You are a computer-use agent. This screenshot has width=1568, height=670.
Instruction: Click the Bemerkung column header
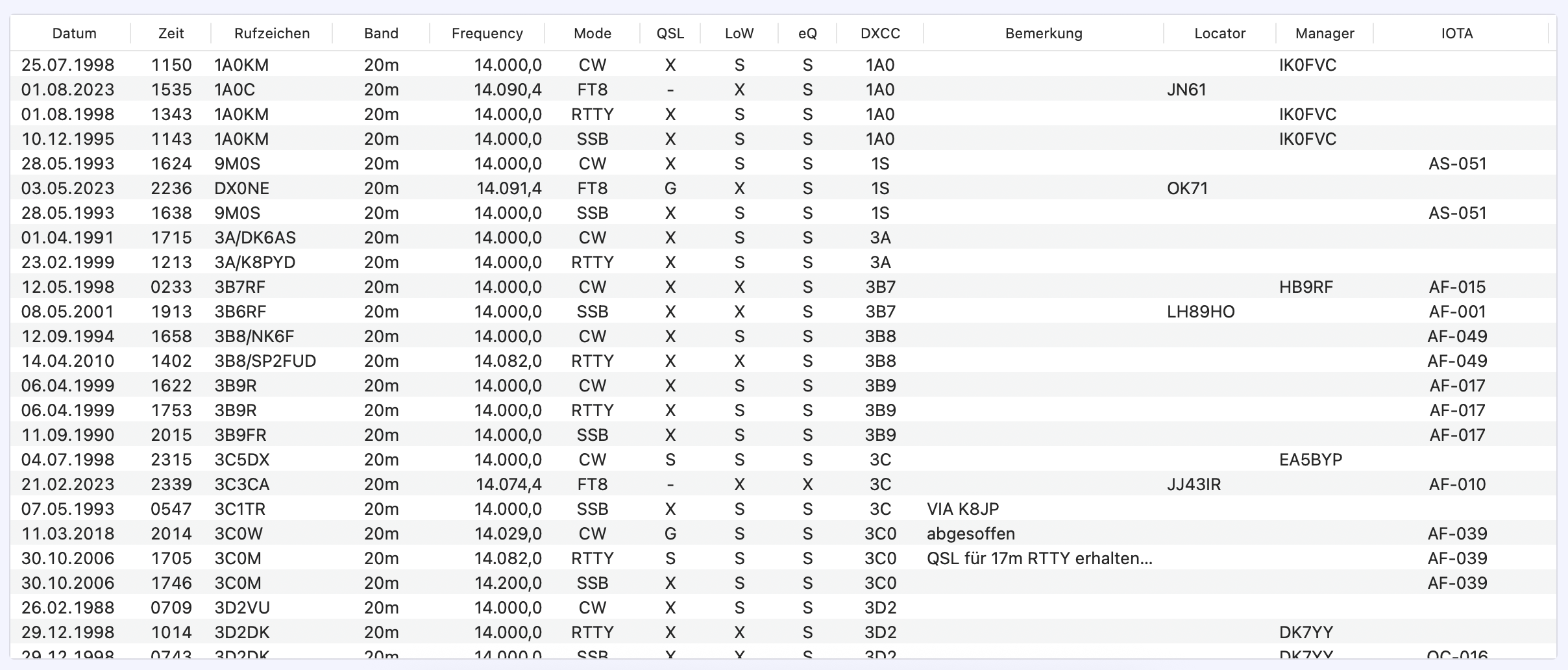1044,33
